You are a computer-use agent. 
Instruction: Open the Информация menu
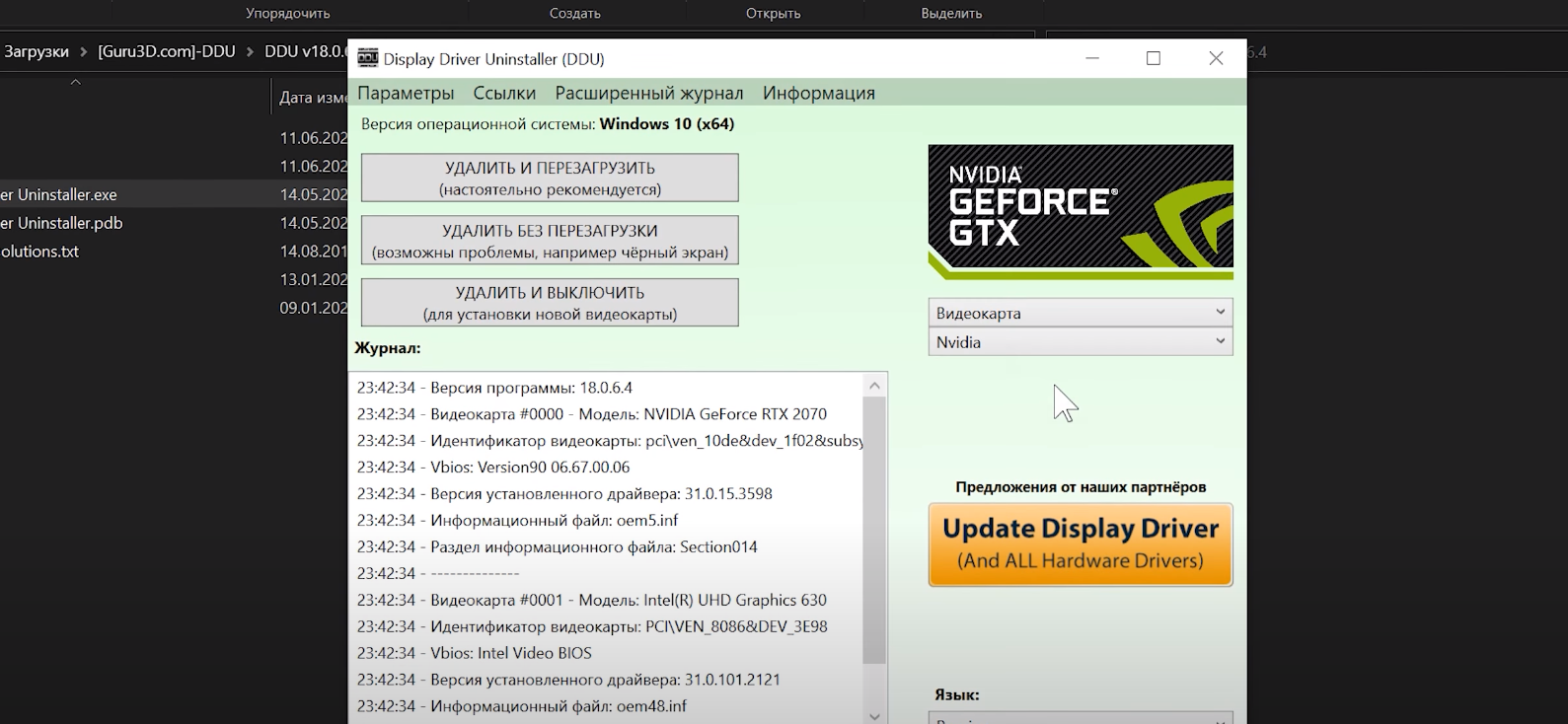click(819, 93)
